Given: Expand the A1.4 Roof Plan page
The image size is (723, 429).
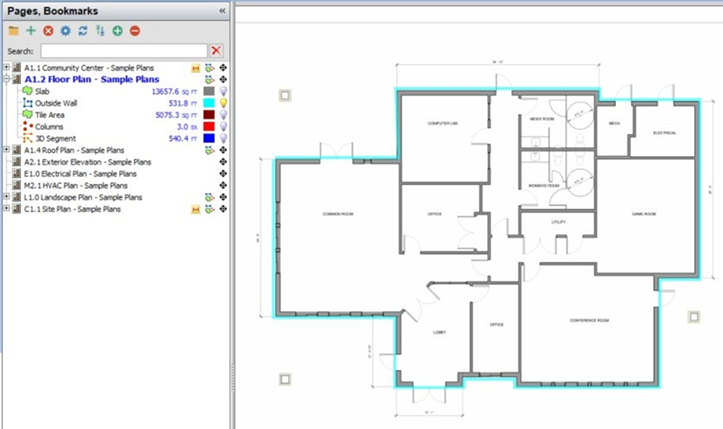Looking at the screenshot, I should (6, 149).
